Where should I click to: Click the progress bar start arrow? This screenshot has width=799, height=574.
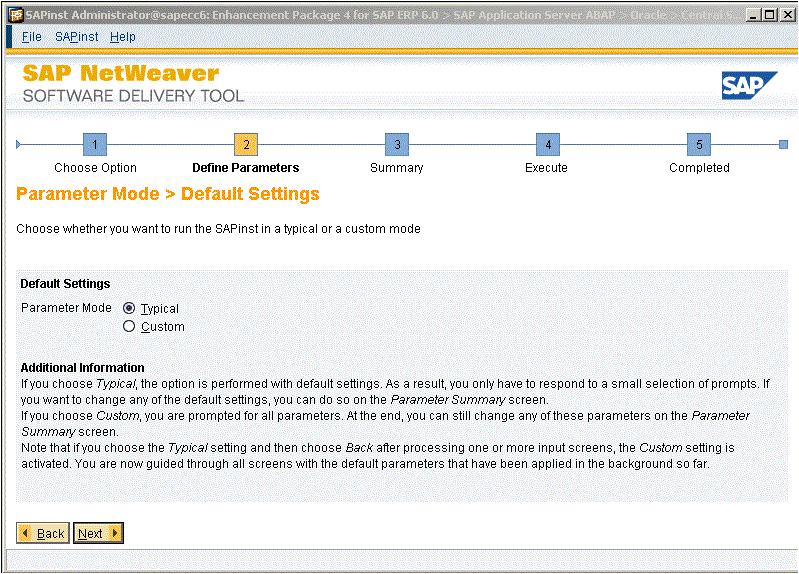coord(19,145)
